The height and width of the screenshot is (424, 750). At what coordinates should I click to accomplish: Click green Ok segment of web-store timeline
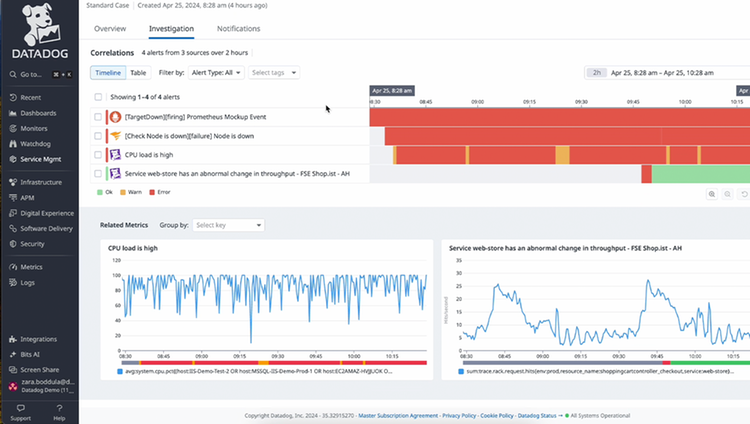pos(701,174)
